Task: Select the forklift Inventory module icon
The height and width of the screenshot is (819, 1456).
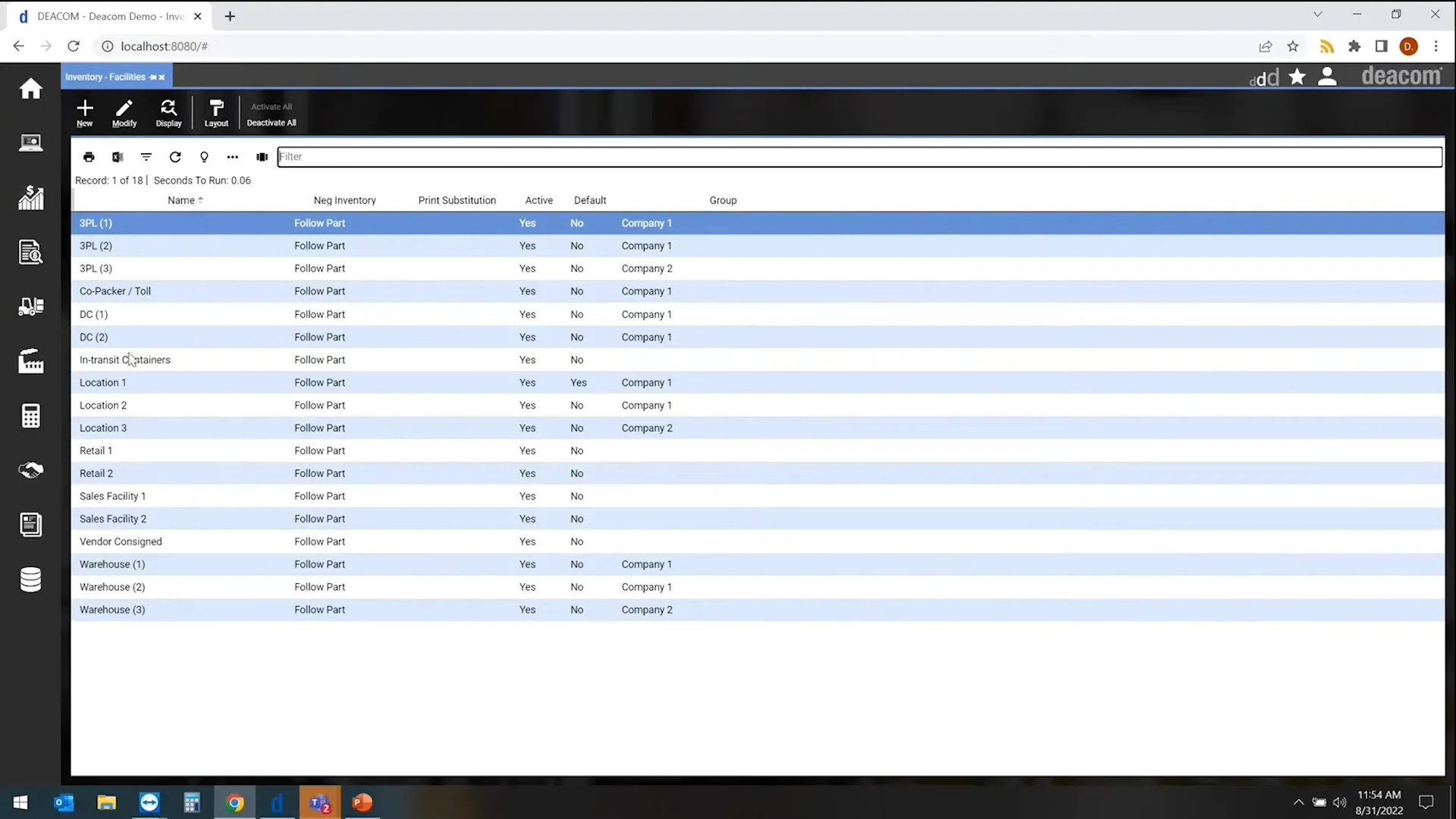Action: click(x=30, y=306)
